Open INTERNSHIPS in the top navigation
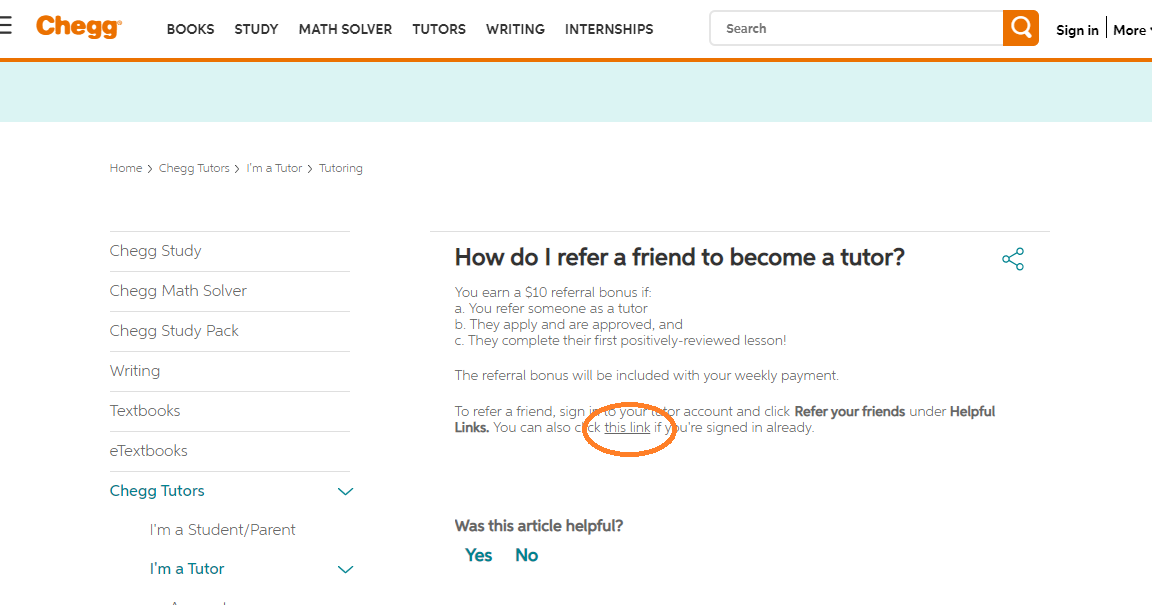The width and height of the screenshot is (1152, 605). pos(609,29)
